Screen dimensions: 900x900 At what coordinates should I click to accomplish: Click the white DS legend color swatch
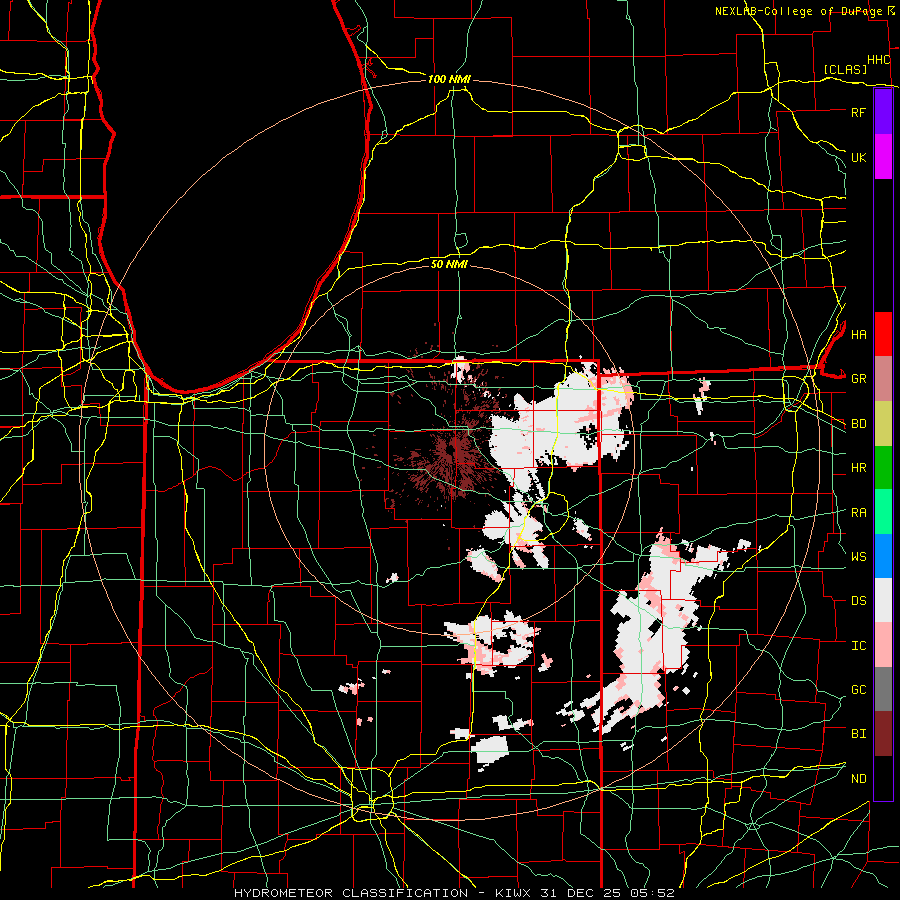pyautogui.click(x=883, y=600)
